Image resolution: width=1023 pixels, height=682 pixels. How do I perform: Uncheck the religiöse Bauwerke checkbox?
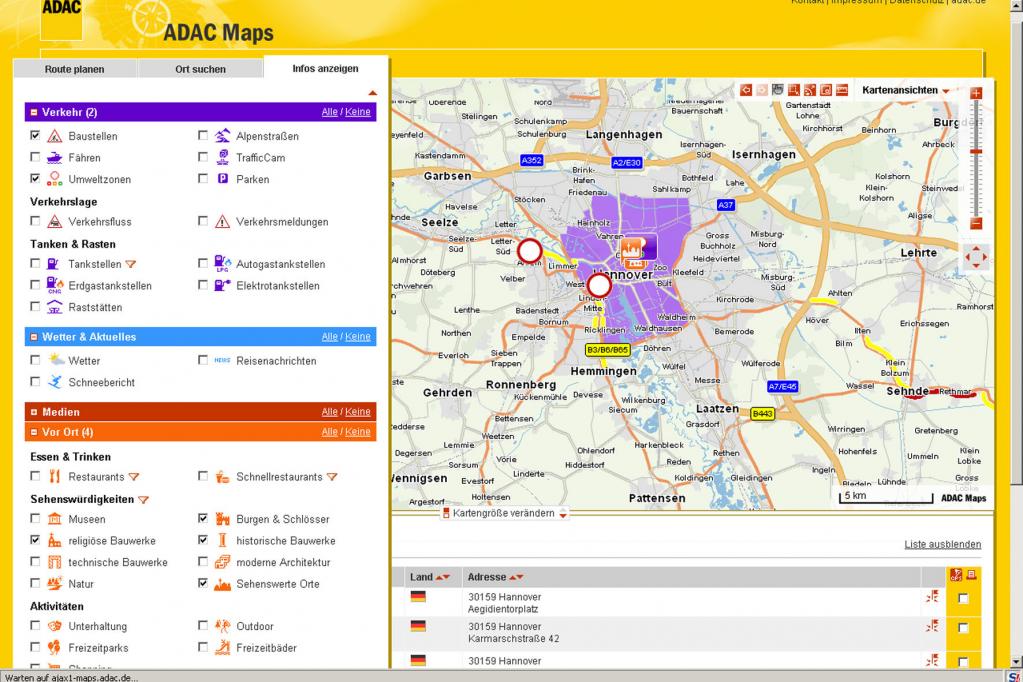pos(35,540)
